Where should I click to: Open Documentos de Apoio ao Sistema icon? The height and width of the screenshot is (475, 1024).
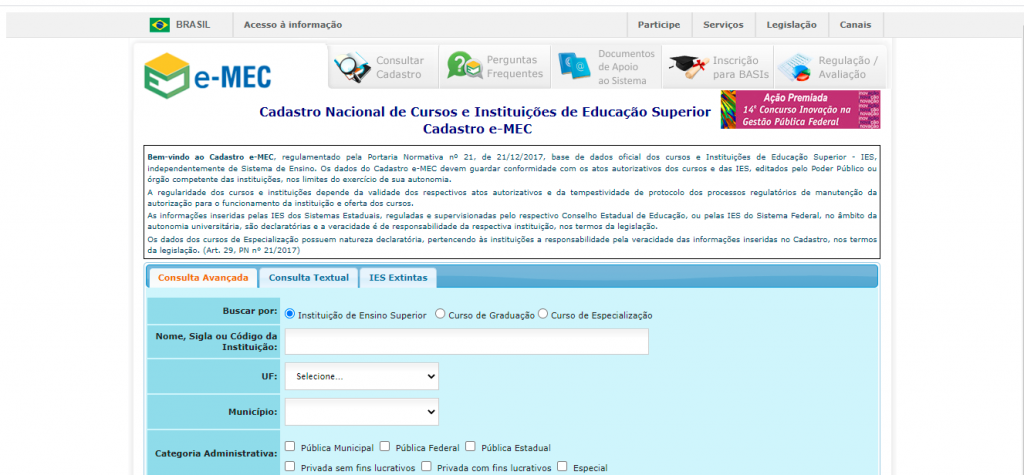[x=574, y=67]
